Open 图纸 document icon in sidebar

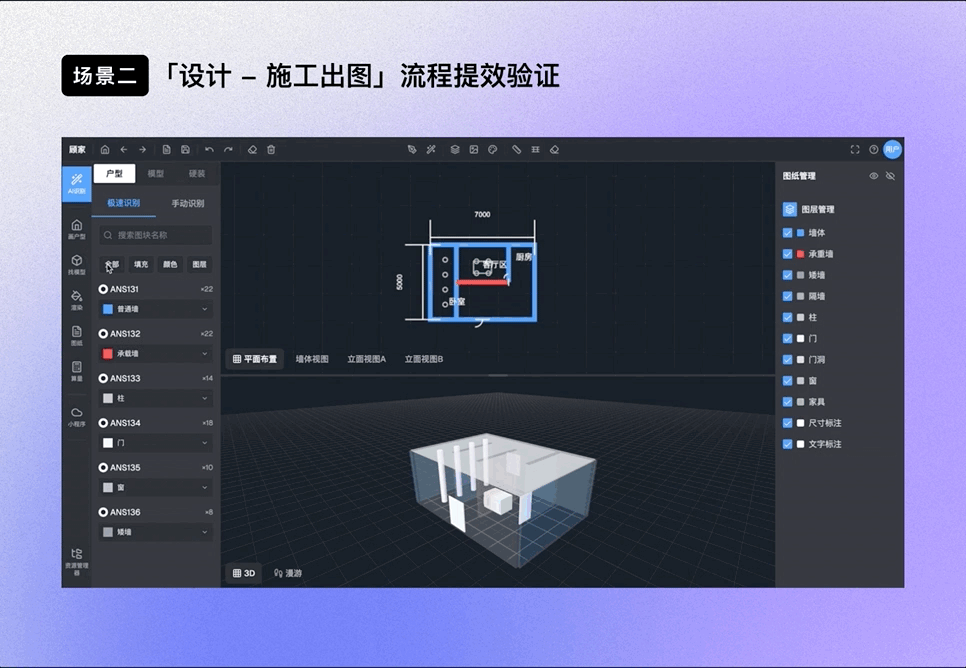click(x=77, y=336)
